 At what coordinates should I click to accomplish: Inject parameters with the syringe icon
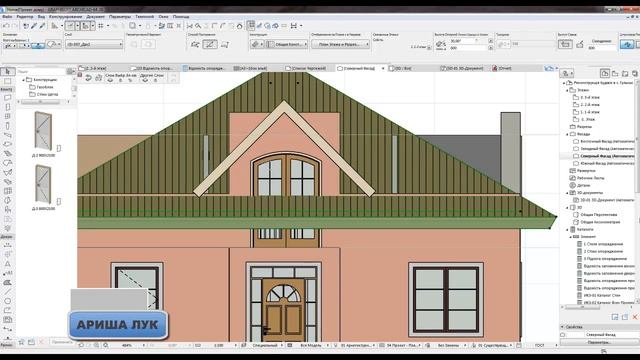pos(42,26)
